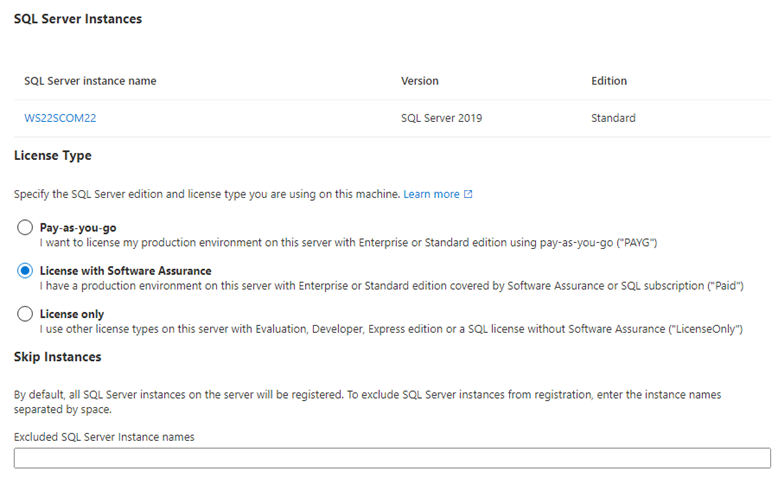The height and width of the screenshot is (484, 778).
Task: Focus the Excluded SQL Server Instance names field
Action: pos(391,458)
